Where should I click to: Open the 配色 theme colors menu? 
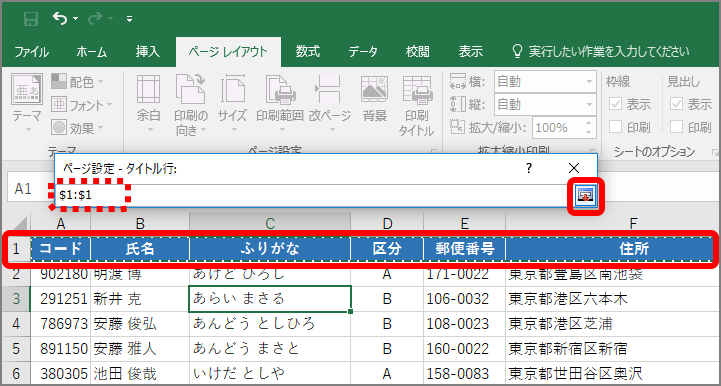click(x=77, y=82)
